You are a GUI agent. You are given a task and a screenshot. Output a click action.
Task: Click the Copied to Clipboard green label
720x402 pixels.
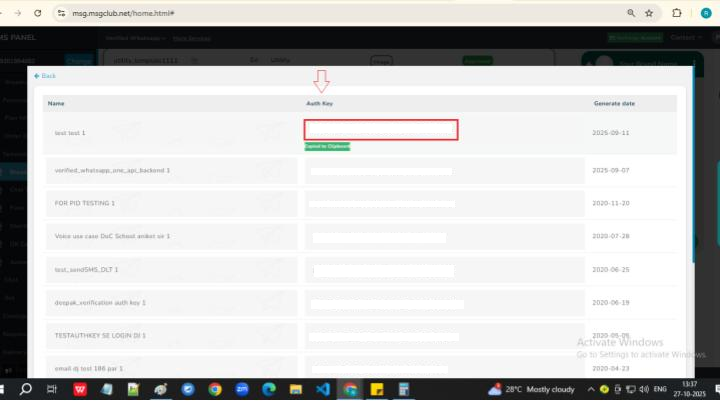(327, 146)
